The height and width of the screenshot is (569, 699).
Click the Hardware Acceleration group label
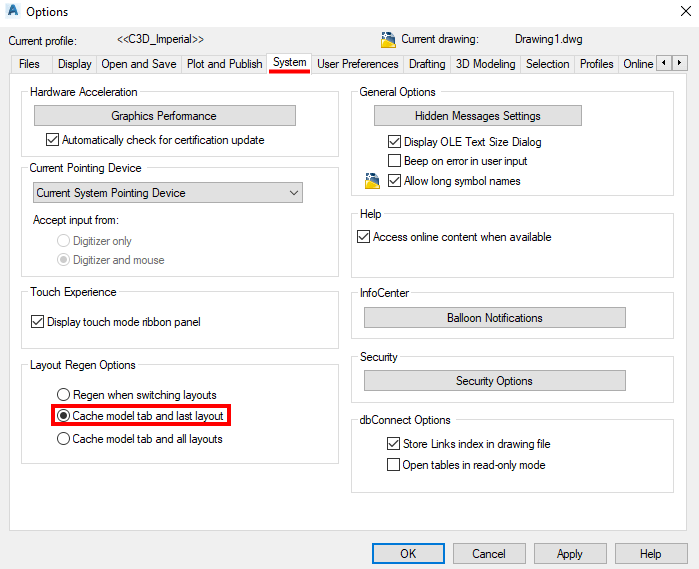(83, 92)
